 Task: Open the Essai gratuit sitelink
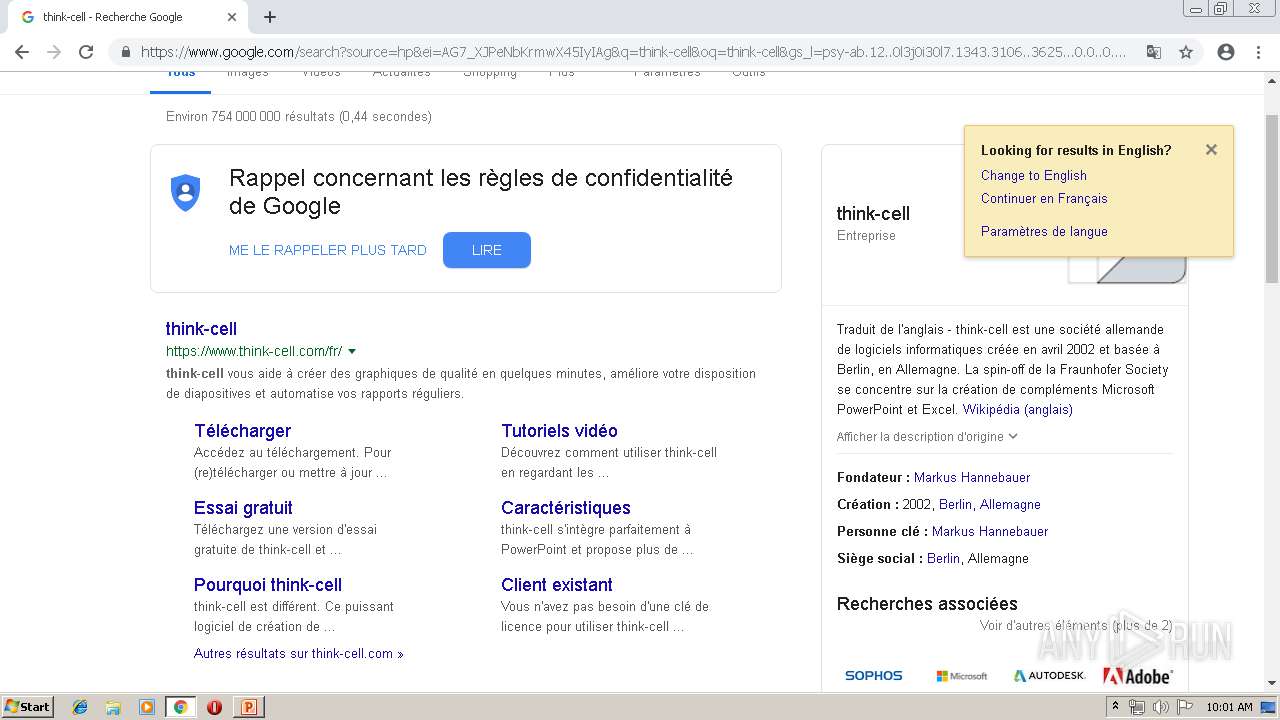pos(243,508)
